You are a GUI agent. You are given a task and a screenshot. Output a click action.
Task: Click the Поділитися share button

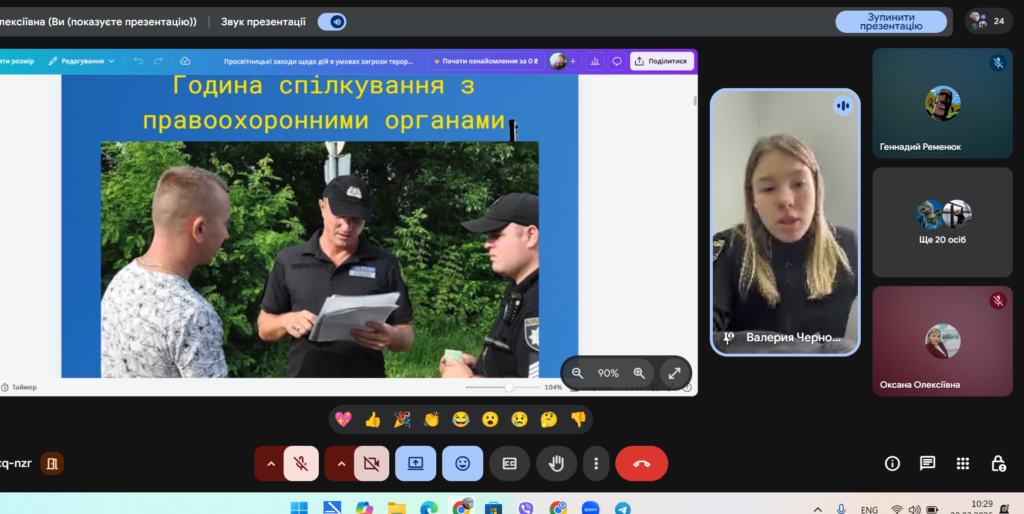(x=661, y=61)
